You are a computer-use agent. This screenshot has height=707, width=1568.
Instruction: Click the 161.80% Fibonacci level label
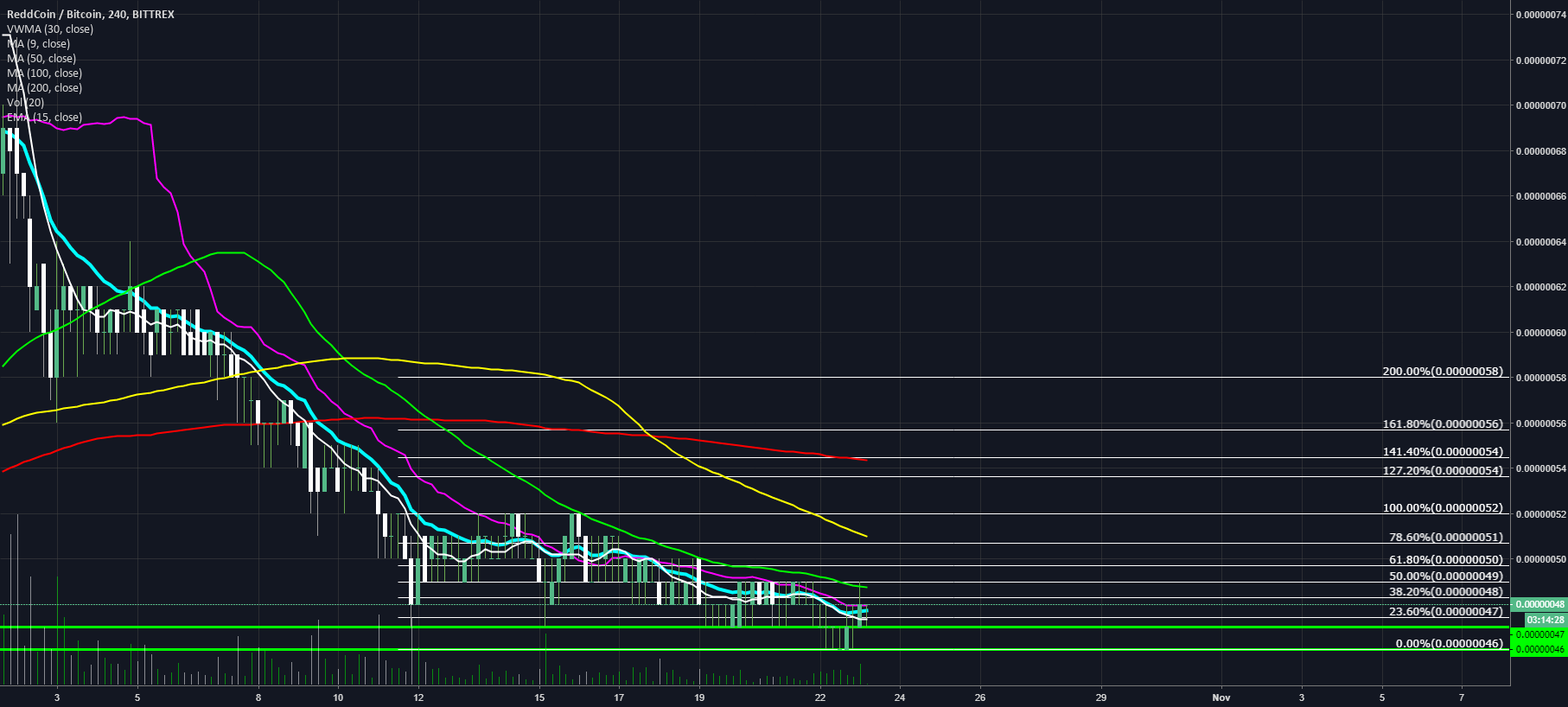1443,424
